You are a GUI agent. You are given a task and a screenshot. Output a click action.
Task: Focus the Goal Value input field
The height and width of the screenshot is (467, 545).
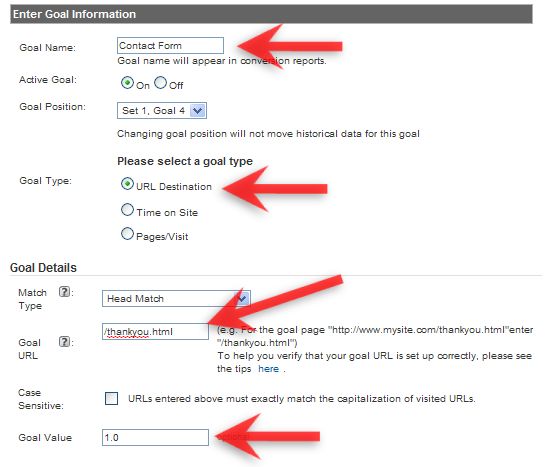[155, 437]
